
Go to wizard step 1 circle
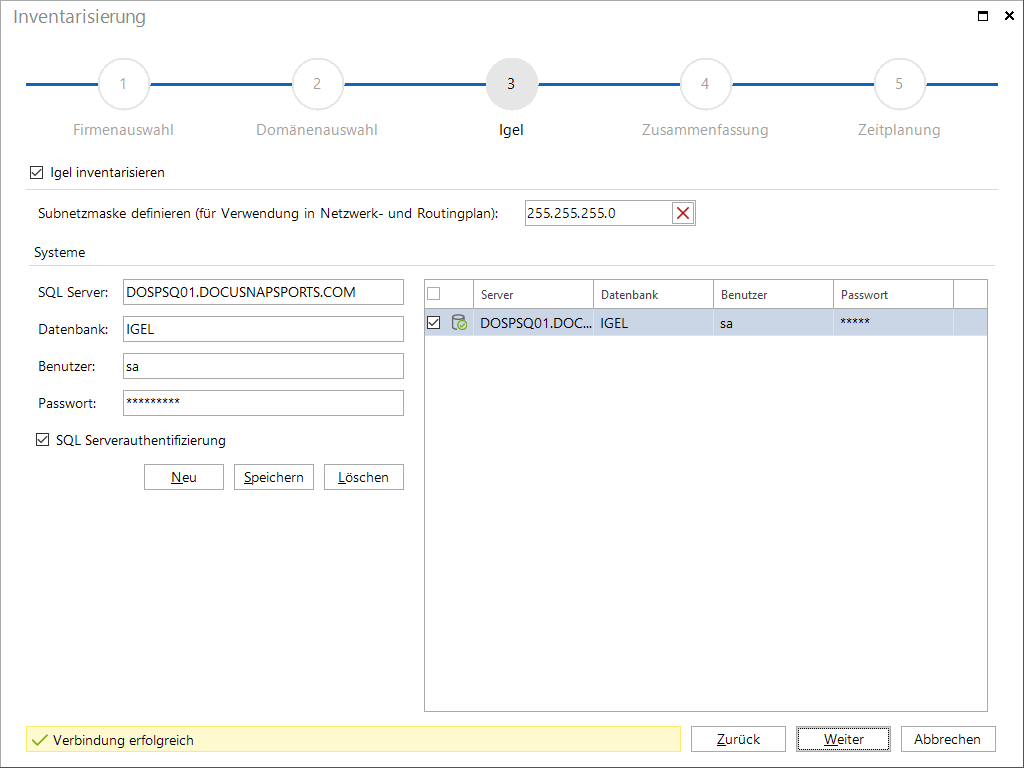[x=123, y=84]
